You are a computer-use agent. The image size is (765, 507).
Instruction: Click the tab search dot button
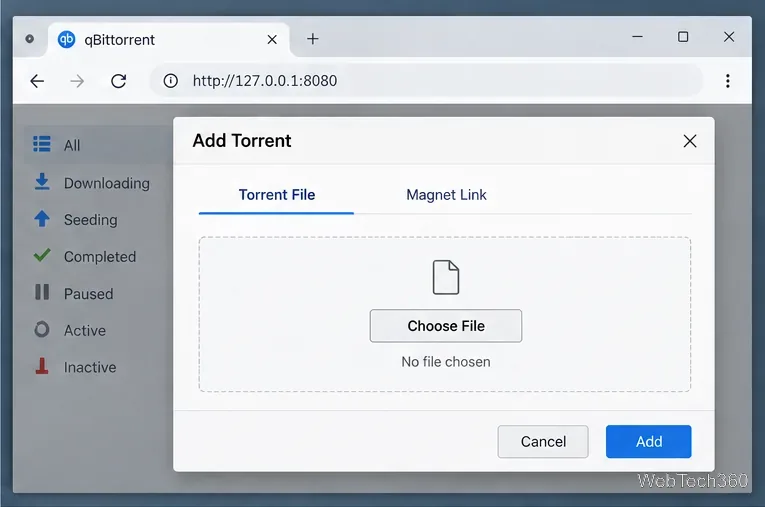(x=30, y=39)
